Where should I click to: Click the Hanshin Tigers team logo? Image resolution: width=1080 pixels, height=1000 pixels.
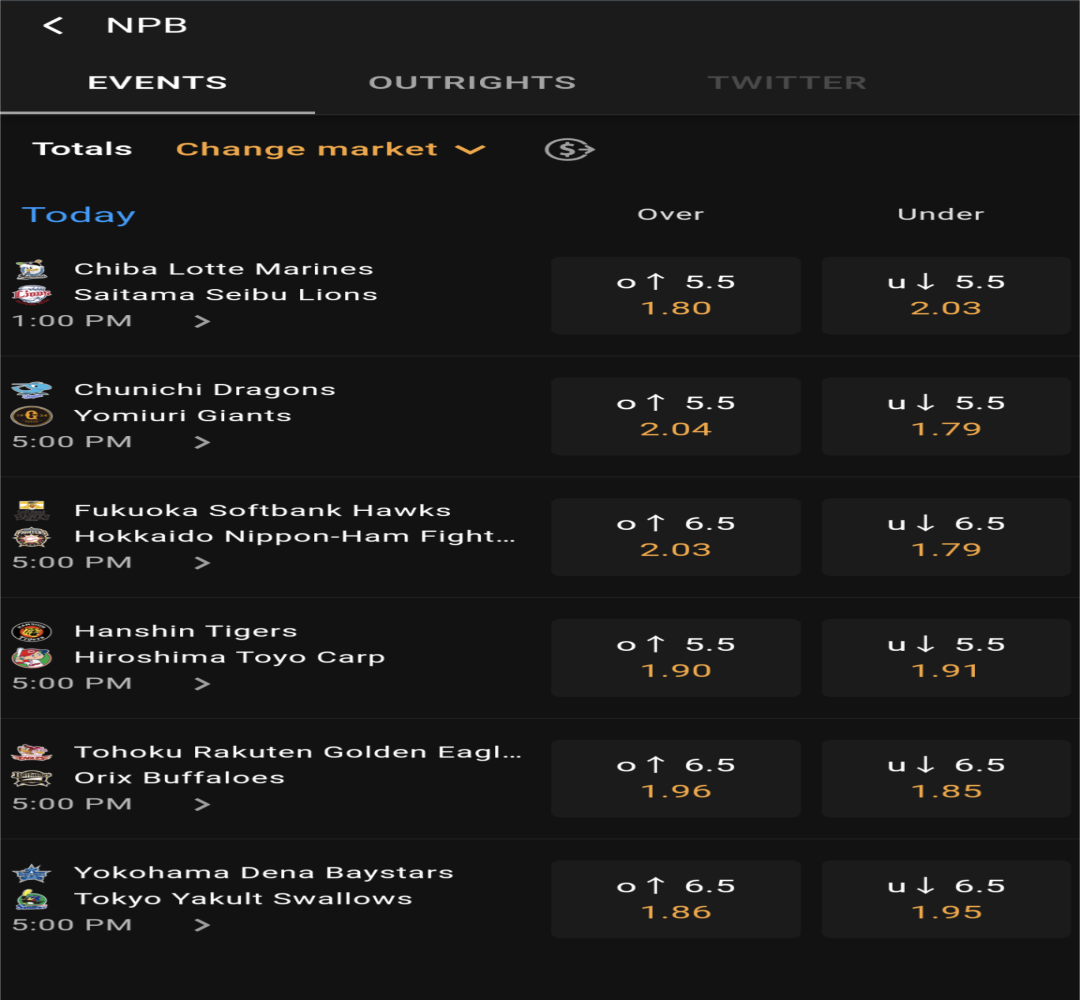point(32,632)
